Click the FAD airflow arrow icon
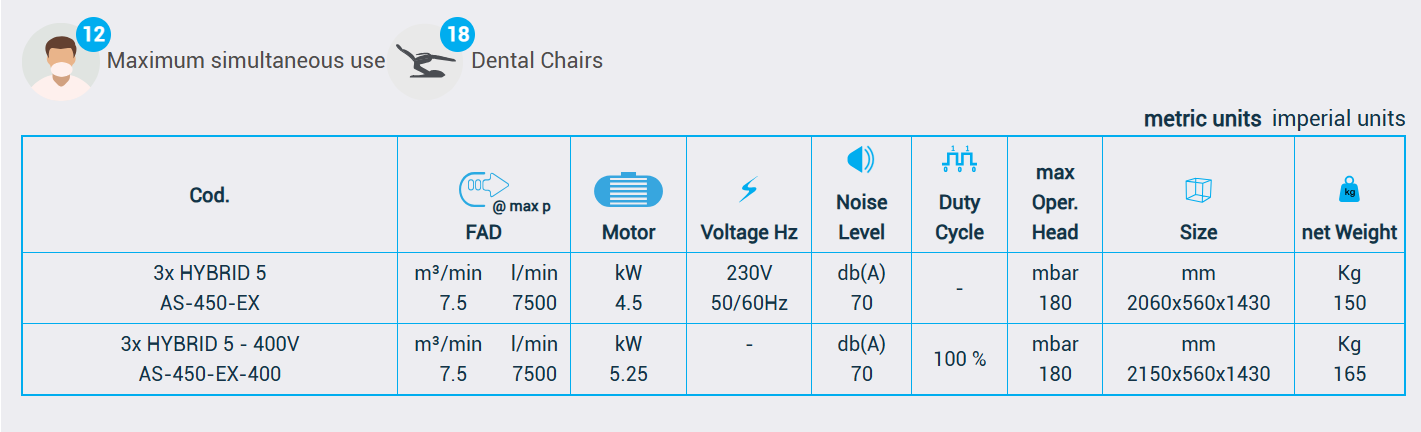1421x432 pixels. [484, 186]
